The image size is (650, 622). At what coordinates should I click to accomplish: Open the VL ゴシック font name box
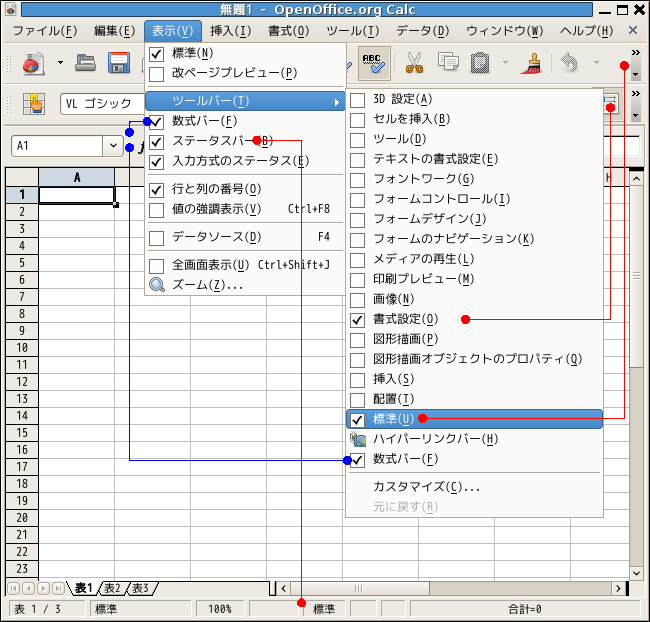click(102, 104)
